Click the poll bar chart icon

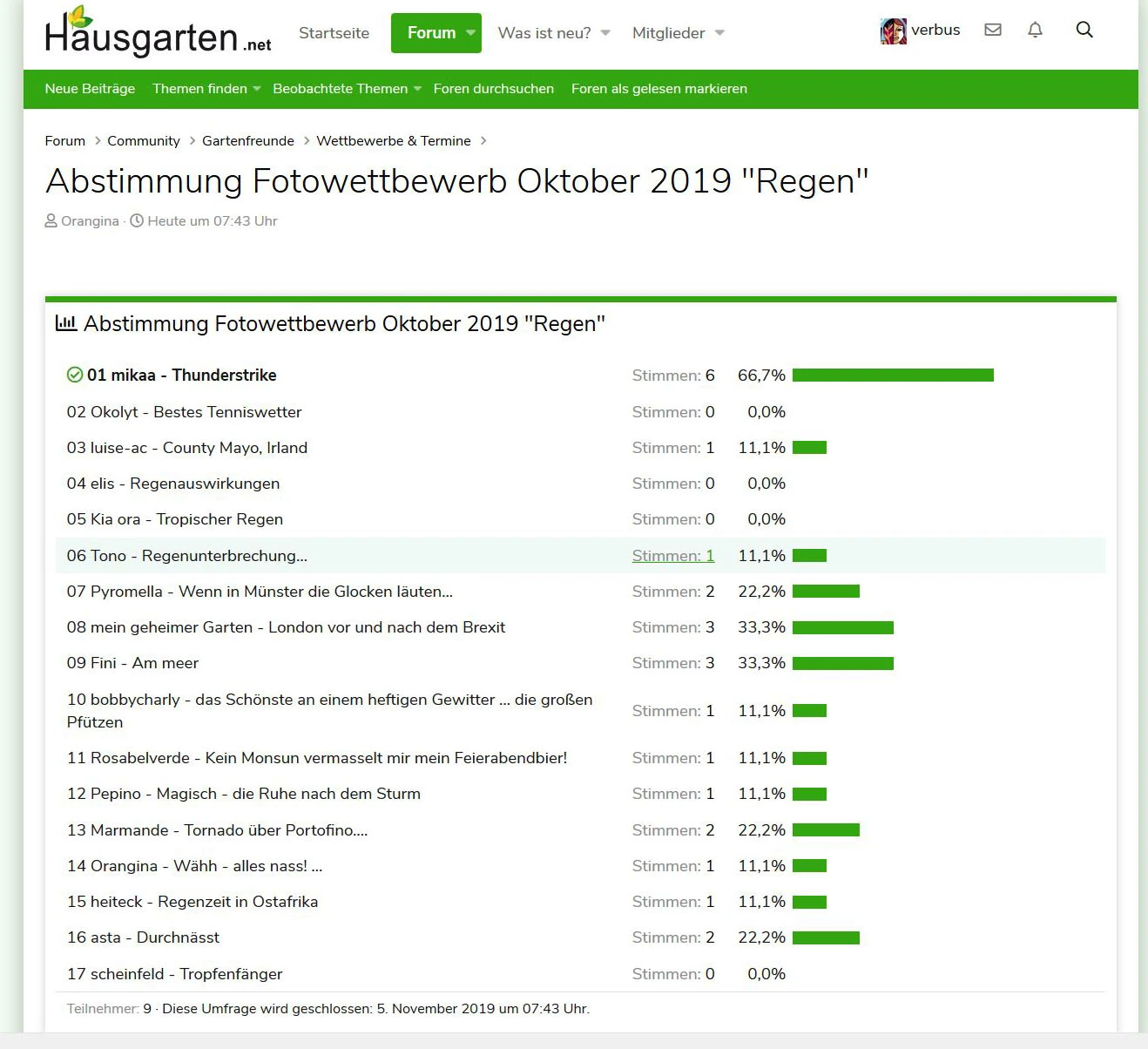[x=66, y=323]
